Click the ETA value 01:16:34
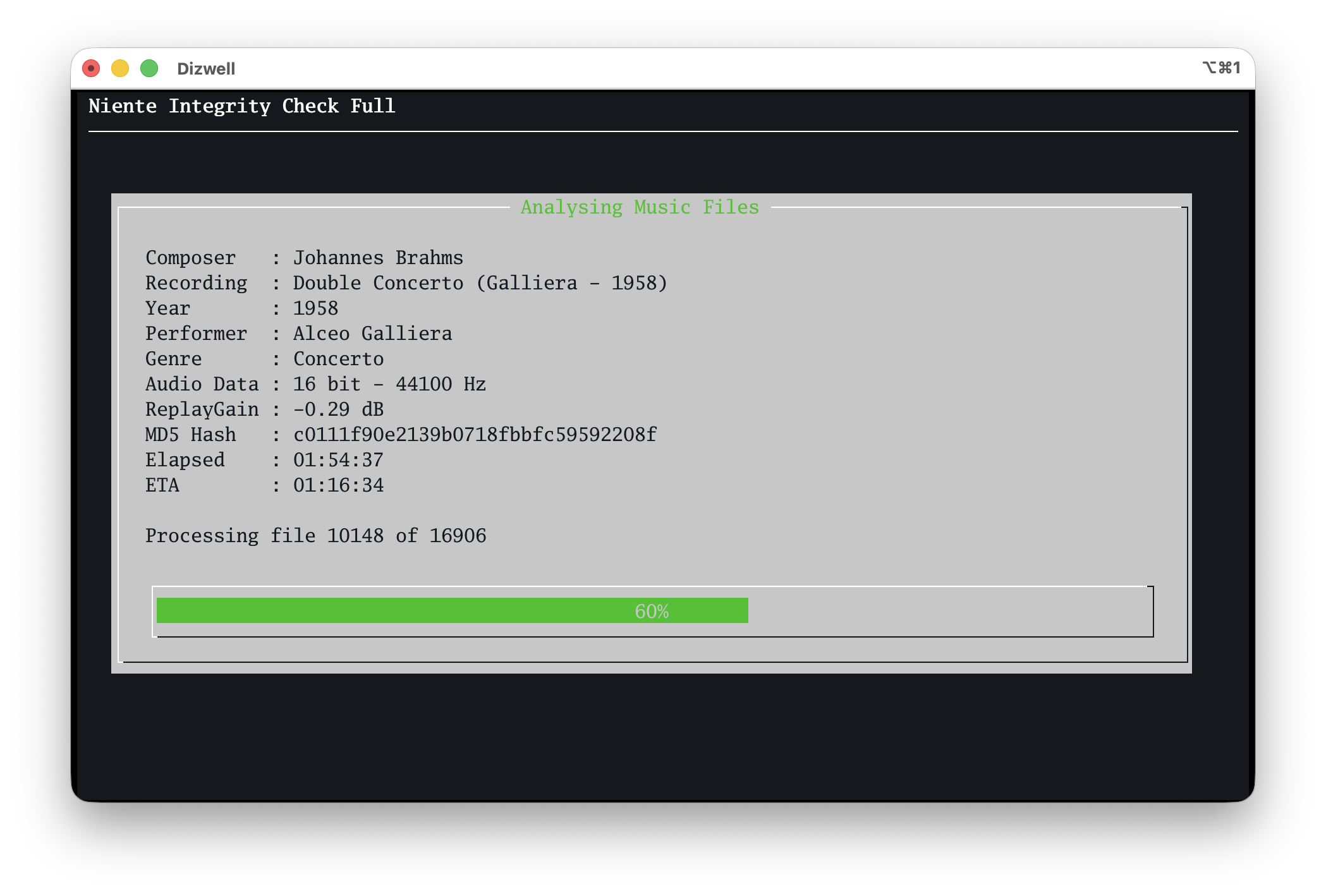The width and height of the screenshot is (1326, 896). pyautogui.click(x=338, y=485)
